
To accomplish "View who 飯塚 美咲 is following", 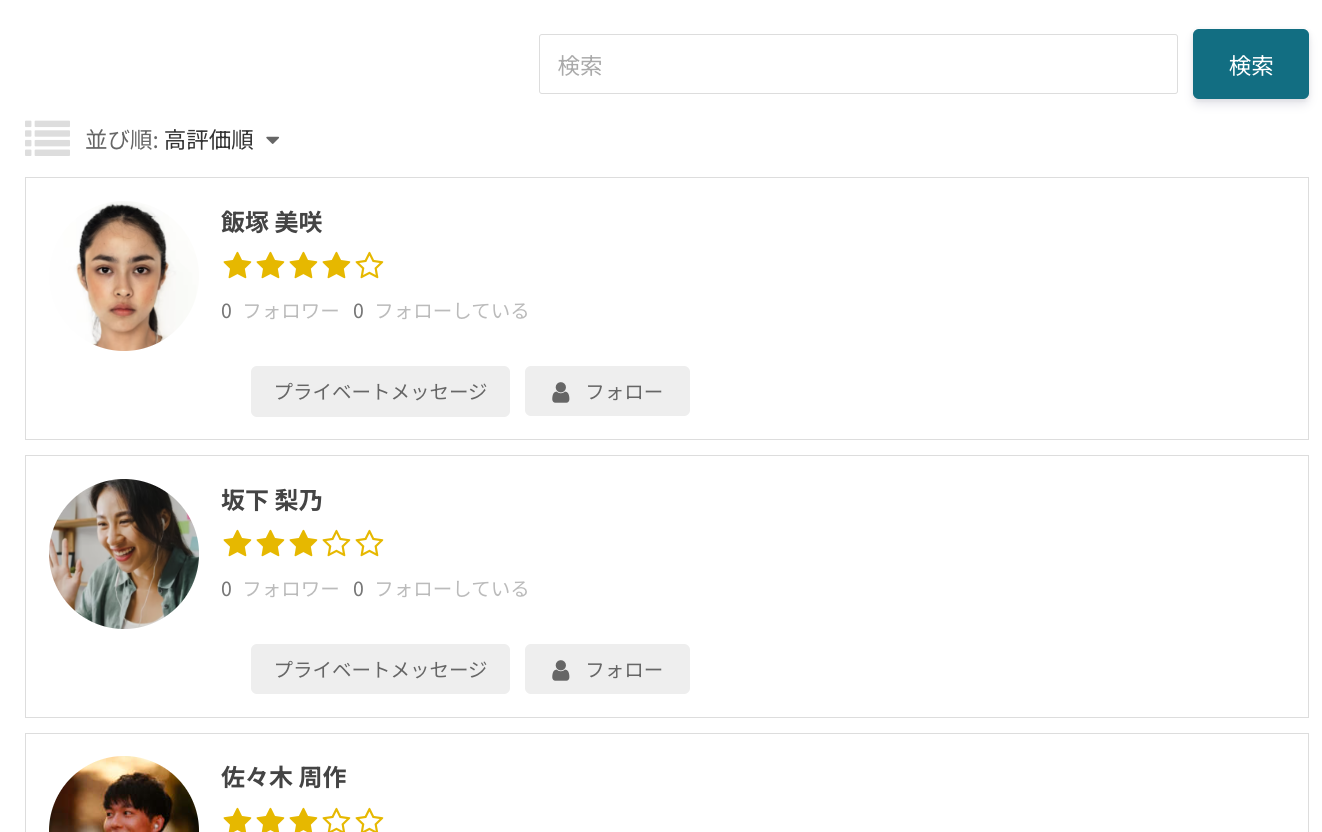I will (x=441, y=311).
